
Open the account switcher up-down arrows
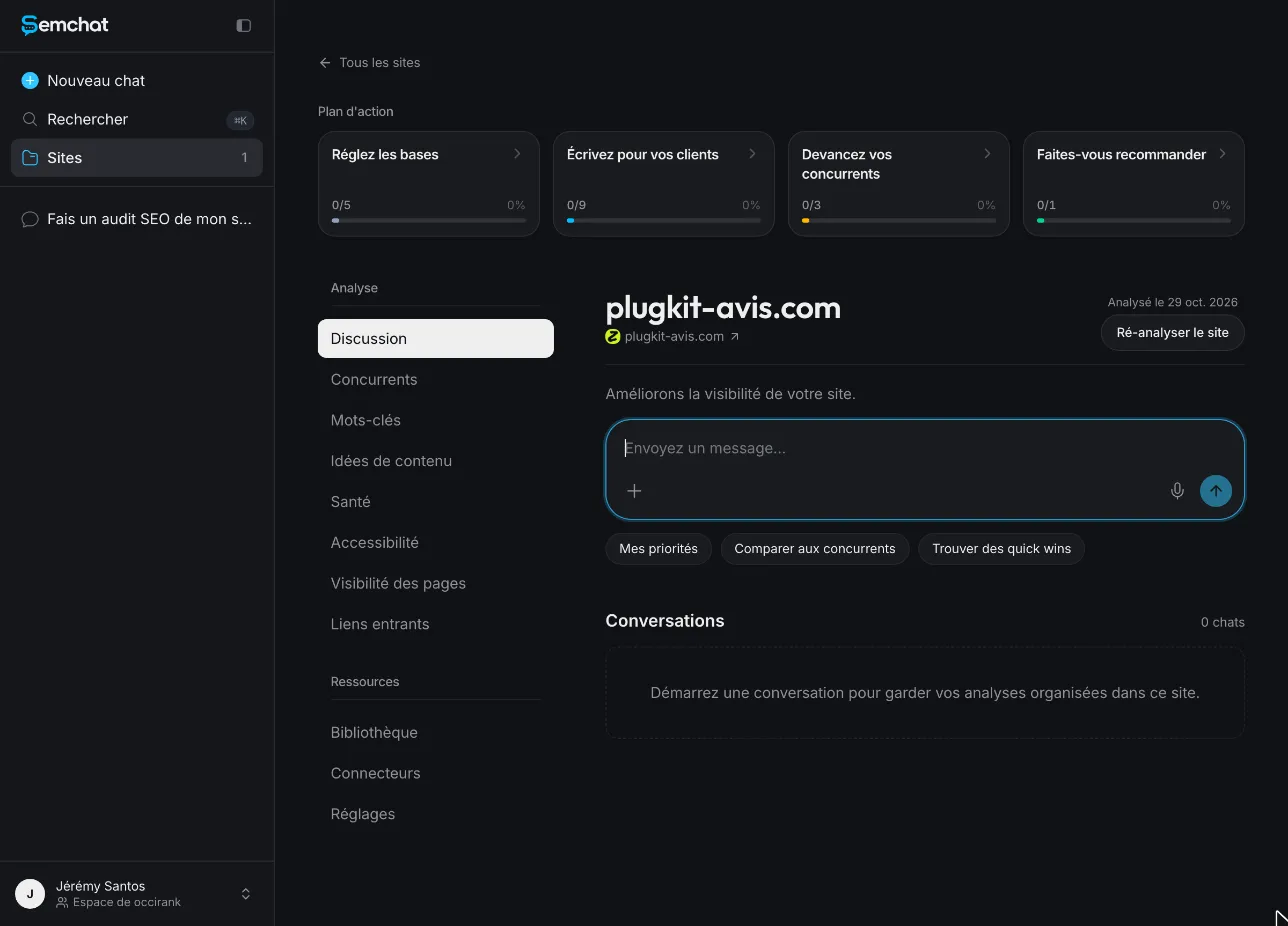(246, 894)
